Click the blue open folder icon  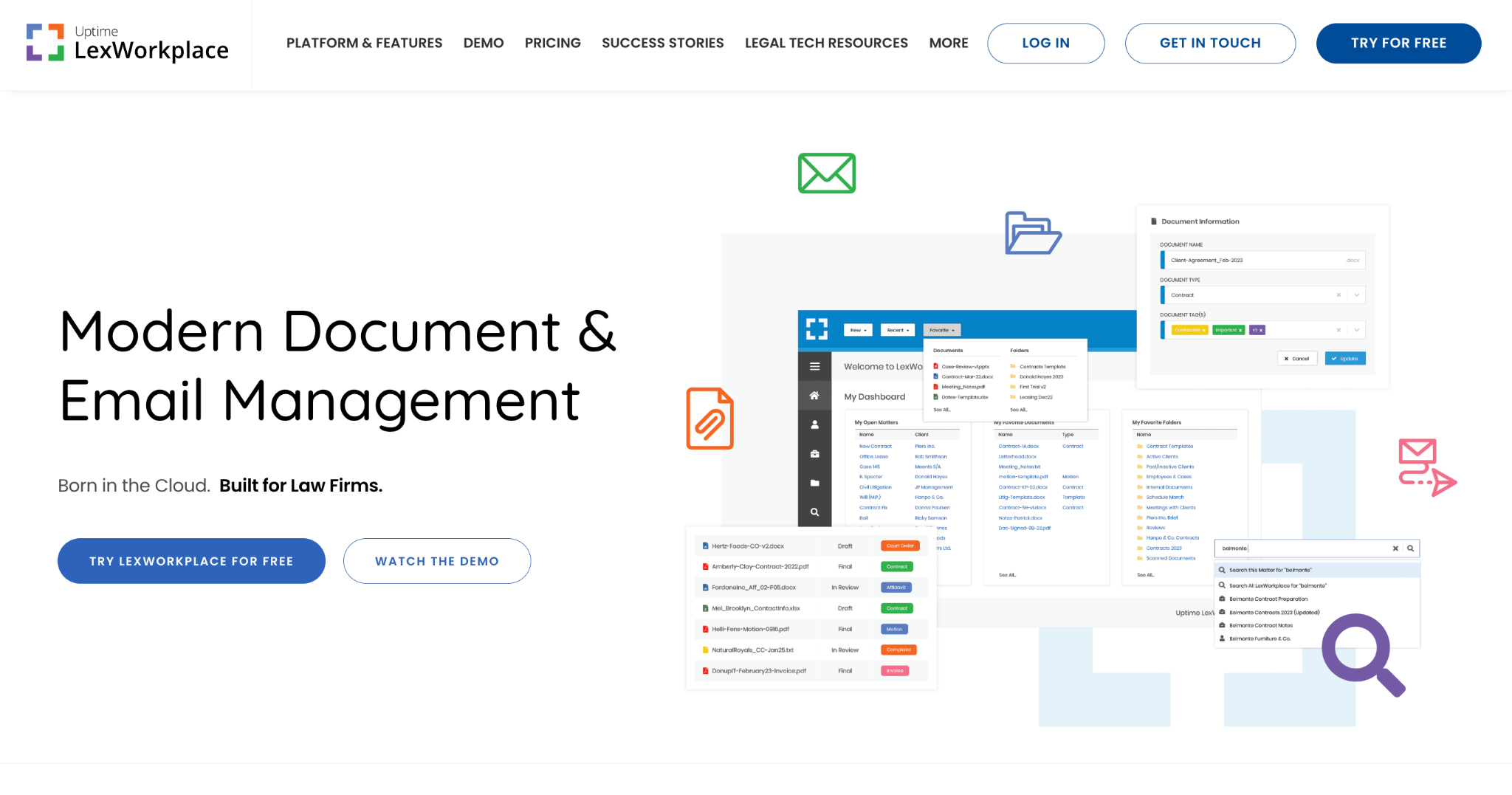click(x=1033, y=233)
